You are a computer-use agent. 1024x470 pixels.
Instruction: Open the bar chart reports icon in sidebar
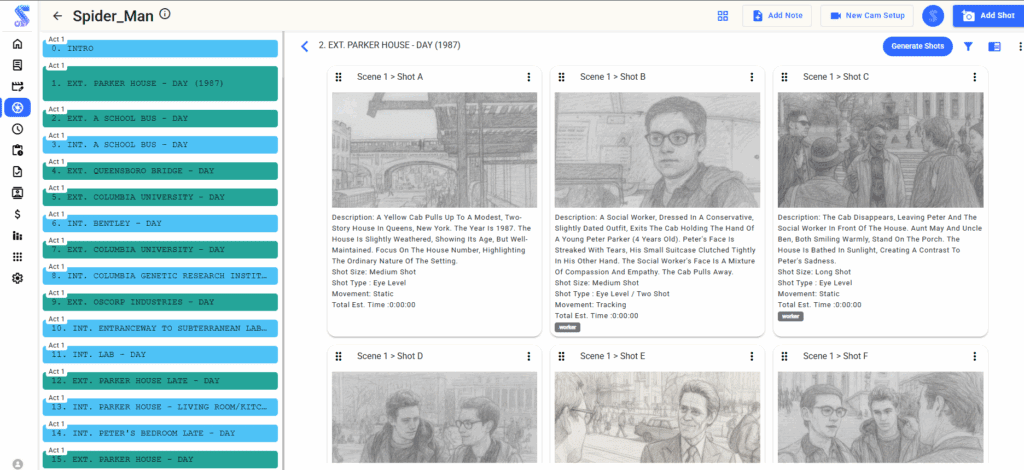click(x=18, y=235)
